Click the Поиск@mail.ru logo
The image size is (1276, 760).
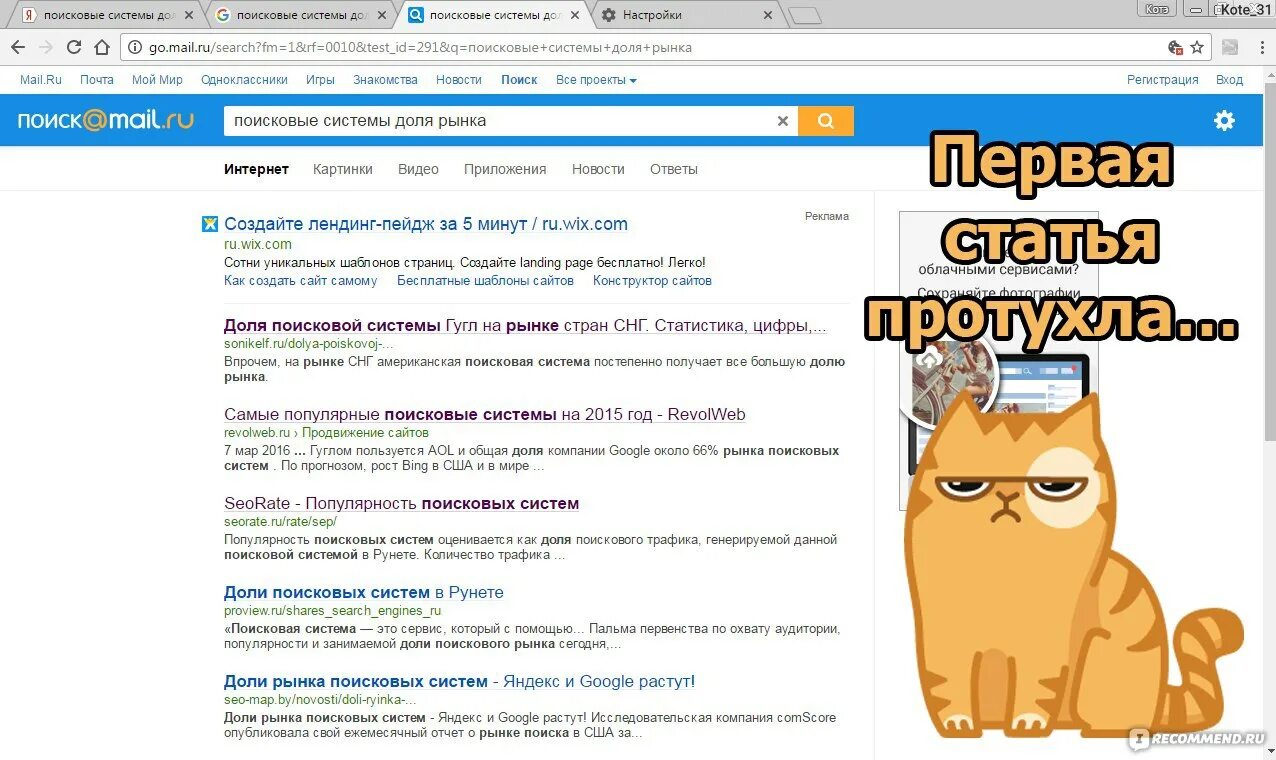tap(106, 121)
